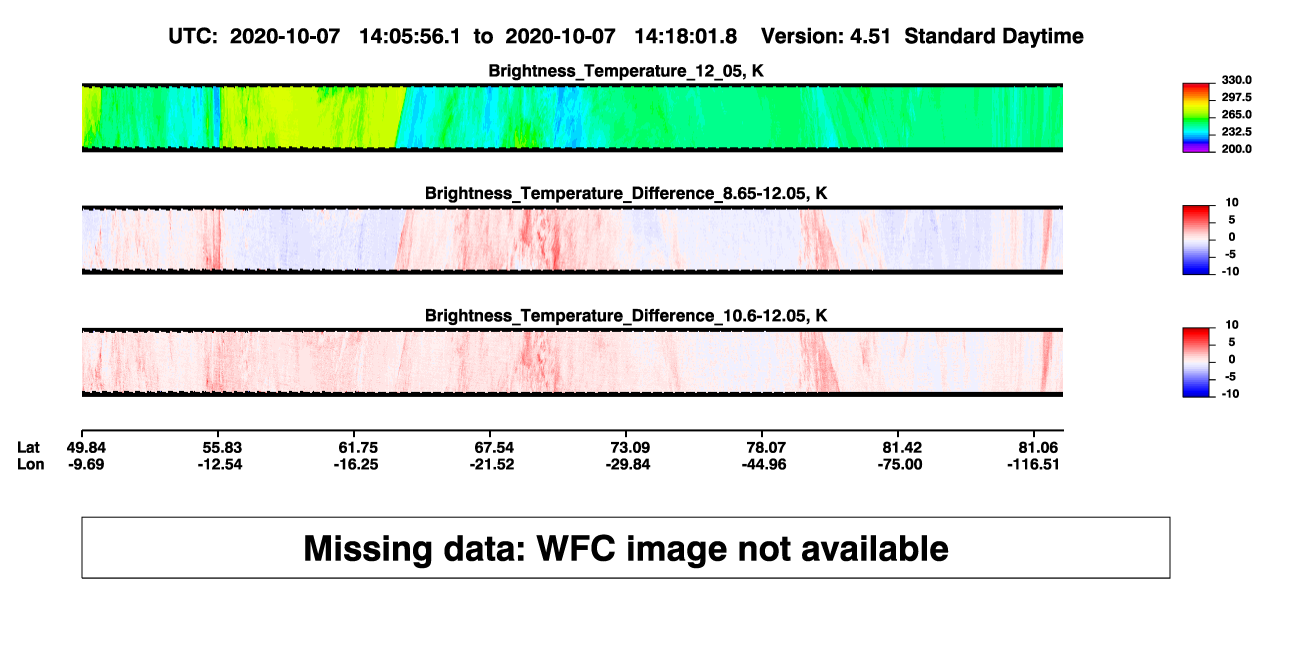Click the 10.6-12.05 difference image strip
The image size is (1300, 667).
coord(572,363)
